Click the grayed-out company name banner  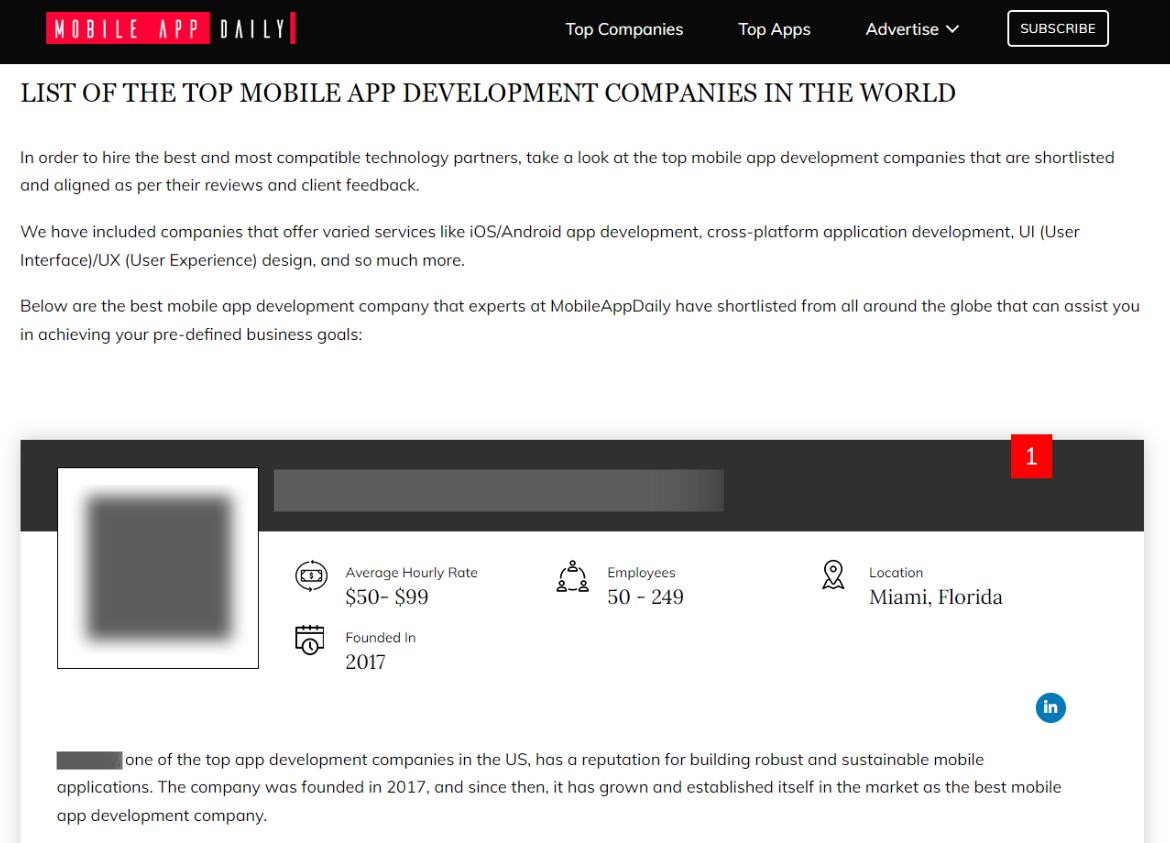tap(498, 490)
